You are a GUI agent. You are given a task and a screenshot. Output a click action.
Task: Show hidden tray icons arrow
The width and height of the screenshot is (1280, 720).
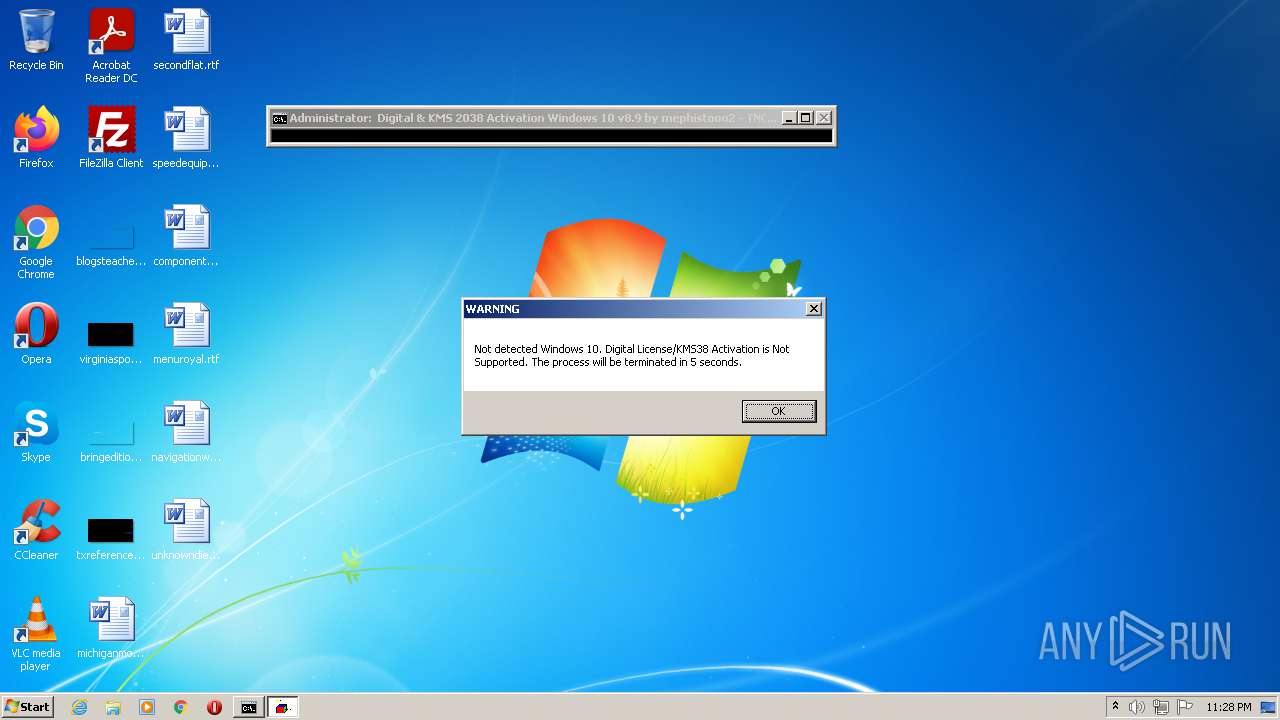coord(1115,707)
